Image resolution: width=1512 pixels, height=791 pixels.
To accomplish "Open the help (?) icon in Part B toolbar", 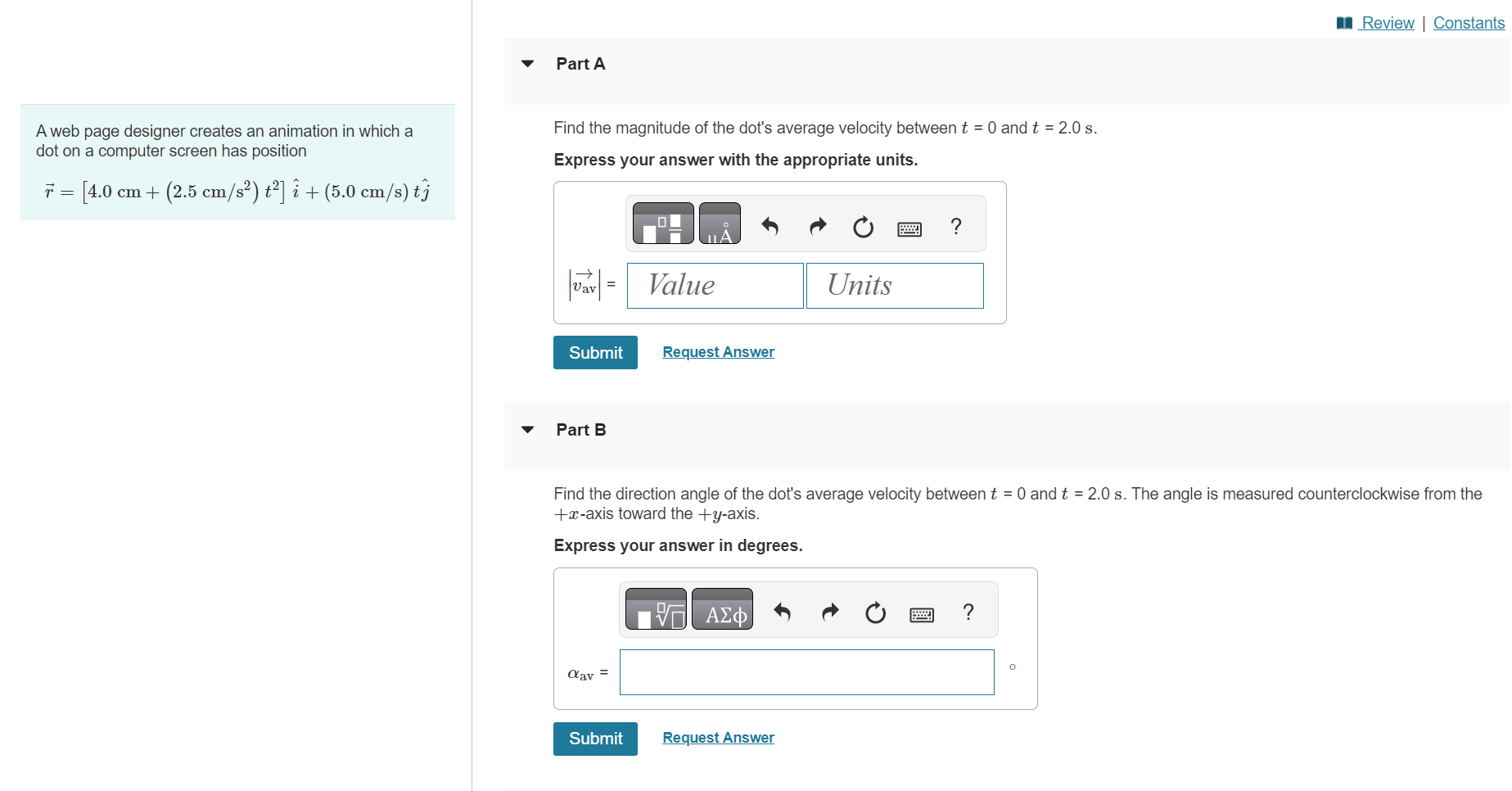I will click(968, 612).
